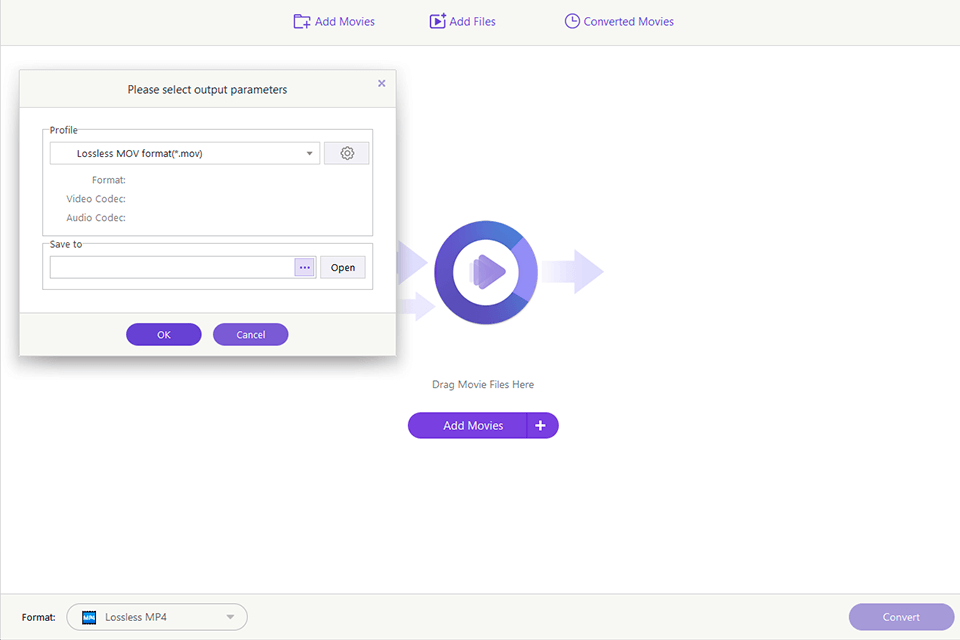Click the 'Drag Movie Files Here' drop area text
Image resolution: width=960 pixels, height=640 pixels.
483,384
